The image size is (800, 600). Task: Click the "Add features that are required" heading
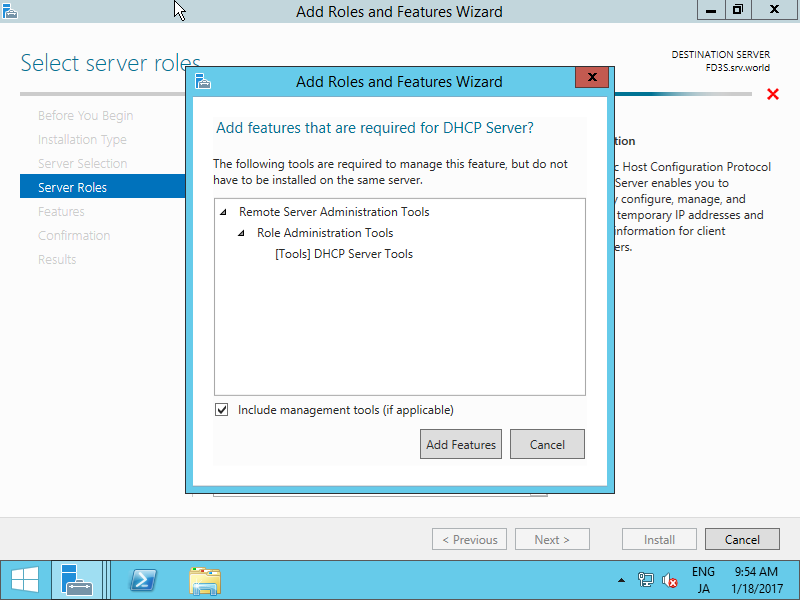click(x=375, y=128)
